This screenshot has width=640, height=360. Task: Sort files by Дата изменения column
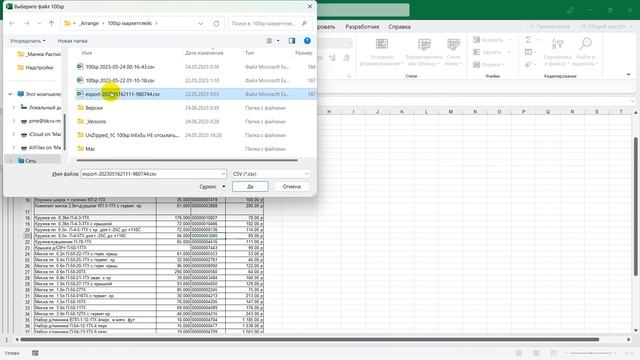click(x=204, y=53)
